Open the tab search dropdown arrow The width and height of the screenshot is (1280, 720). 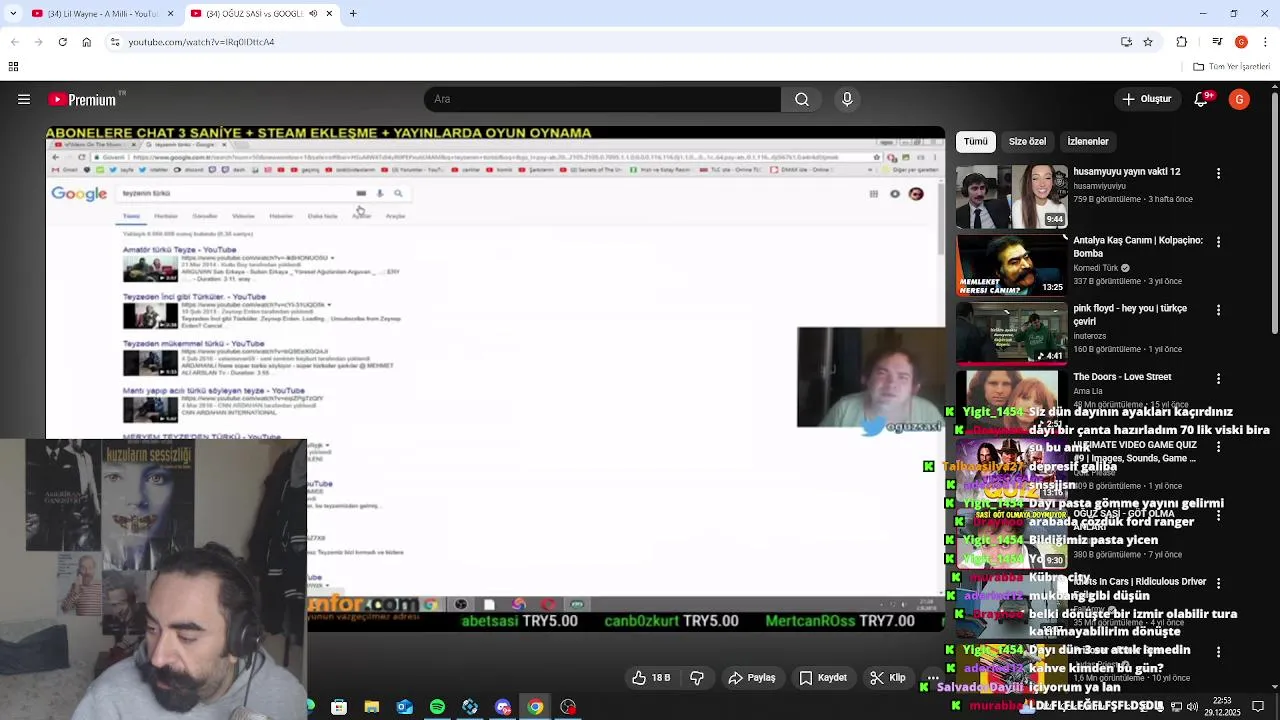click(12, 14)
